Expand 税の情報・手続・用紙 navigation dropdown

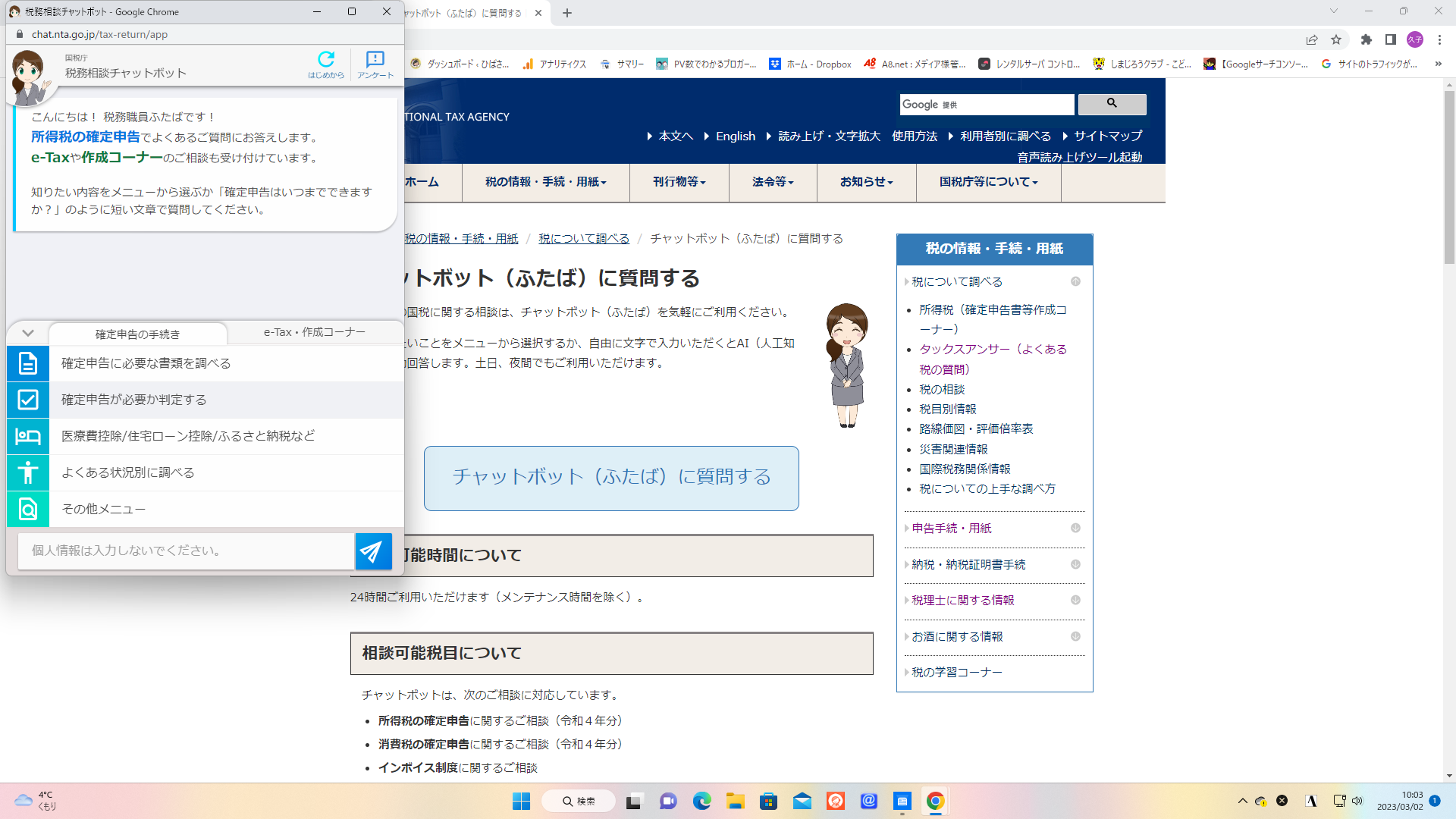tap(546, 182)
